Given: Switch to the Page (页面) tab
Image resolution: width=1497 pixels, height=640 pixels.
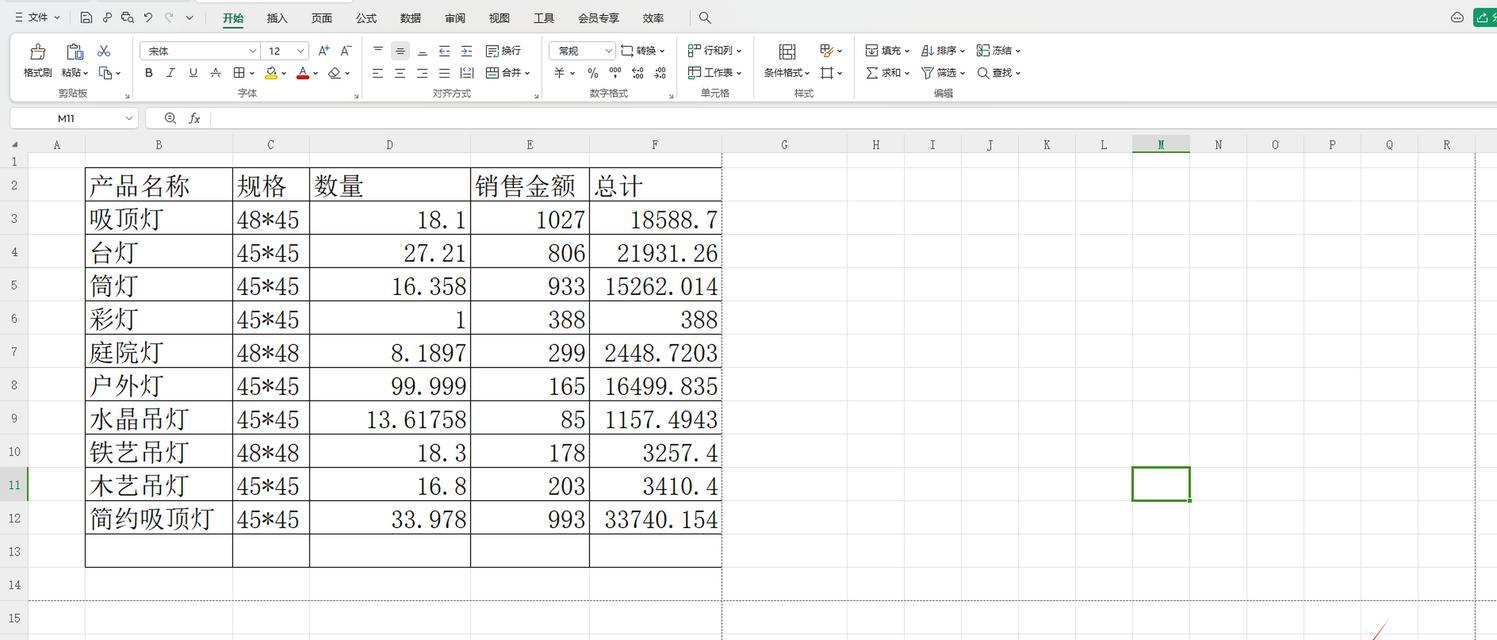Looking at the screenshot, I should pos(321,18).
